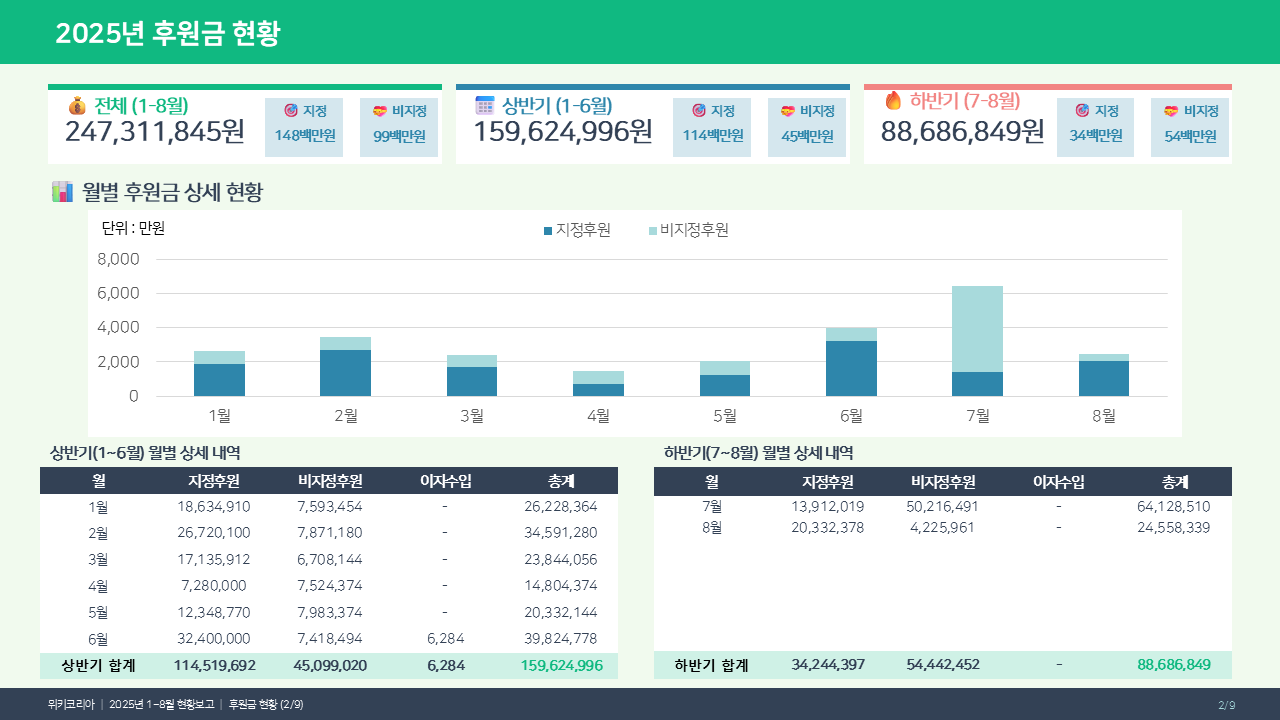
Task: Click the target icon in 전체 지정 box
Action: pos(291,111)
